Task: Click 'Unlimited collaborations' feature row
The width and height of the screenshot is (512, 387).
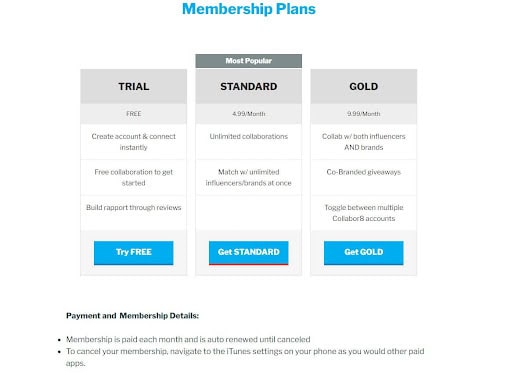Action: click(x=249, y=142)
